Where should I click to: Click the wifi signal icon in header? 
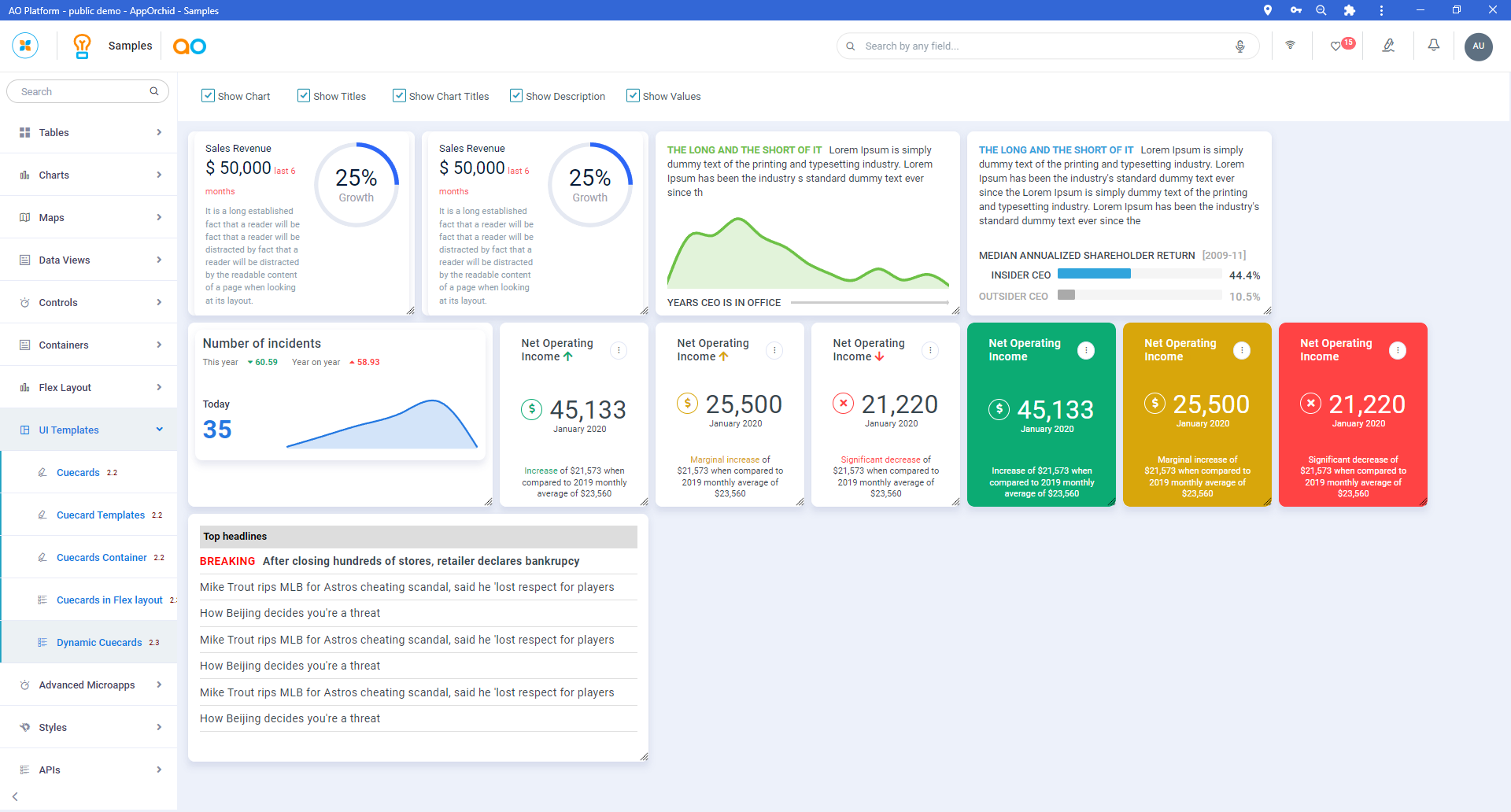pos(1290,46)
